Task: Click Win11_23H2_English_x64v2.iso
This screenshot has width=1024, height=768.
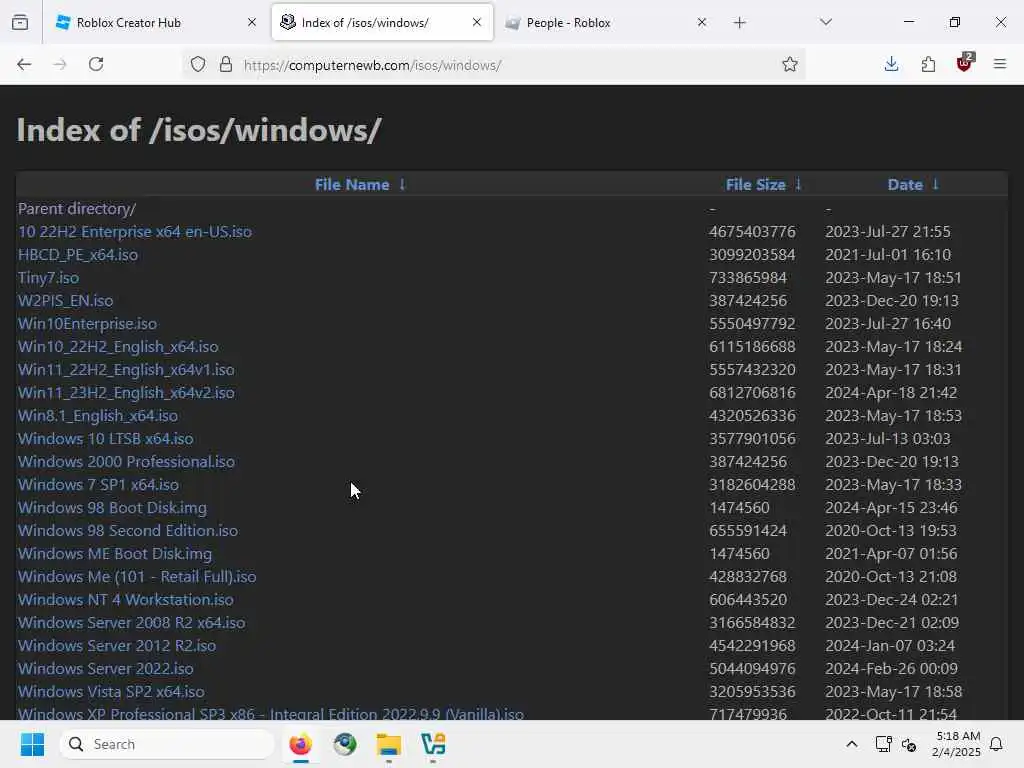Action: [126, 392]
